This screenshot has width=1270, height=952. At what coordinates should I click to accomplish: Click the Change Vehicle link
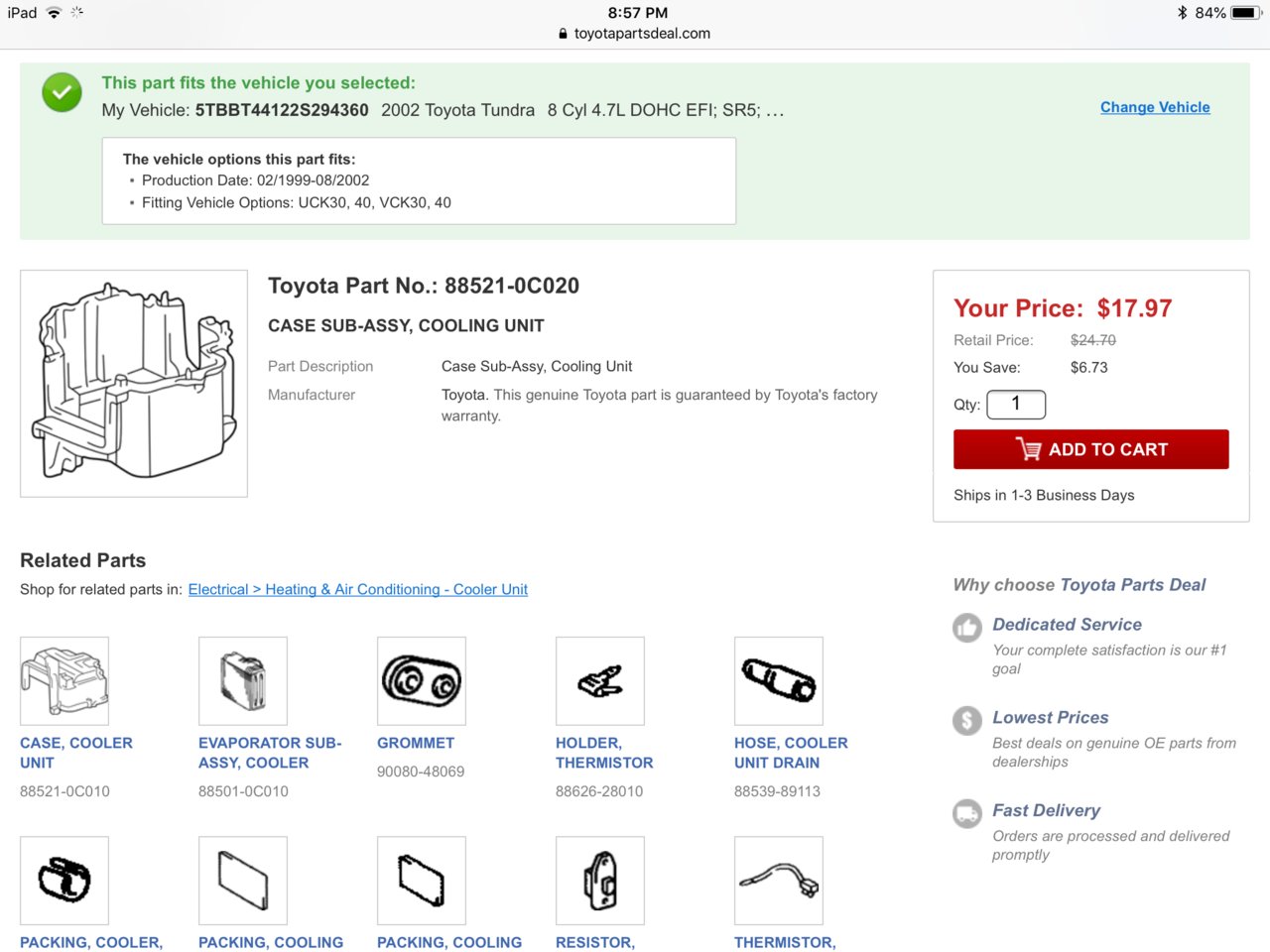click(1155, 107)
